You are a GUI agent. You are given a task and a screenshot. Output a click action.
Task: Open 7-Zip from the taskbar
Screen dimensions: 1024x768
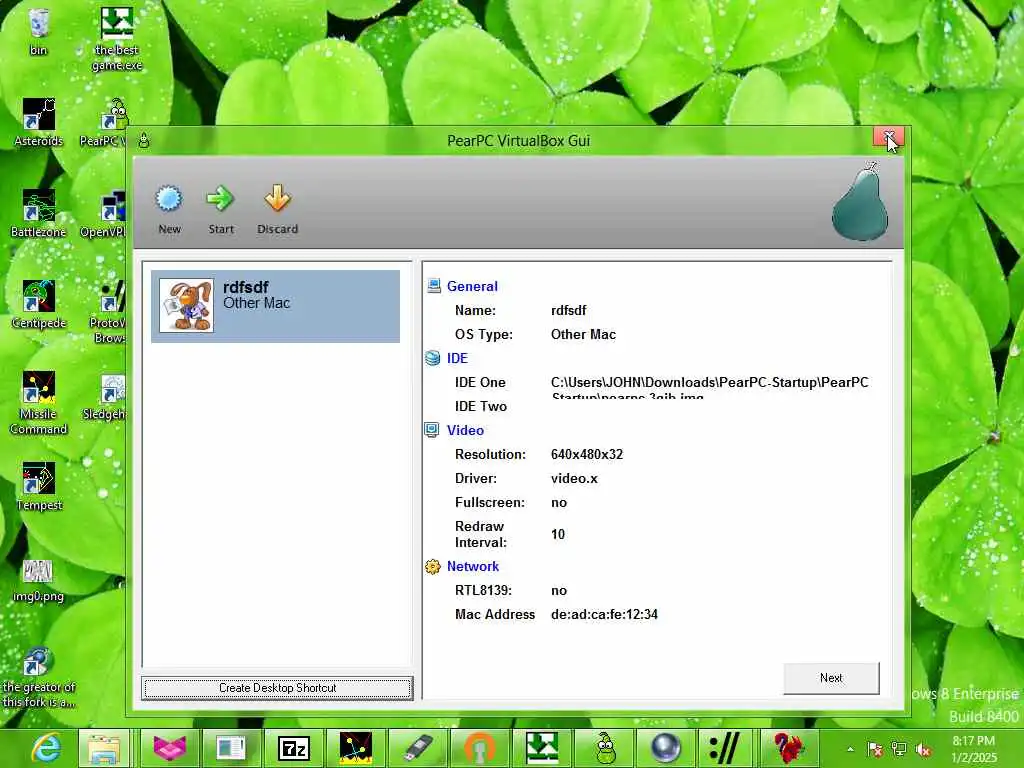coord(293,748)
